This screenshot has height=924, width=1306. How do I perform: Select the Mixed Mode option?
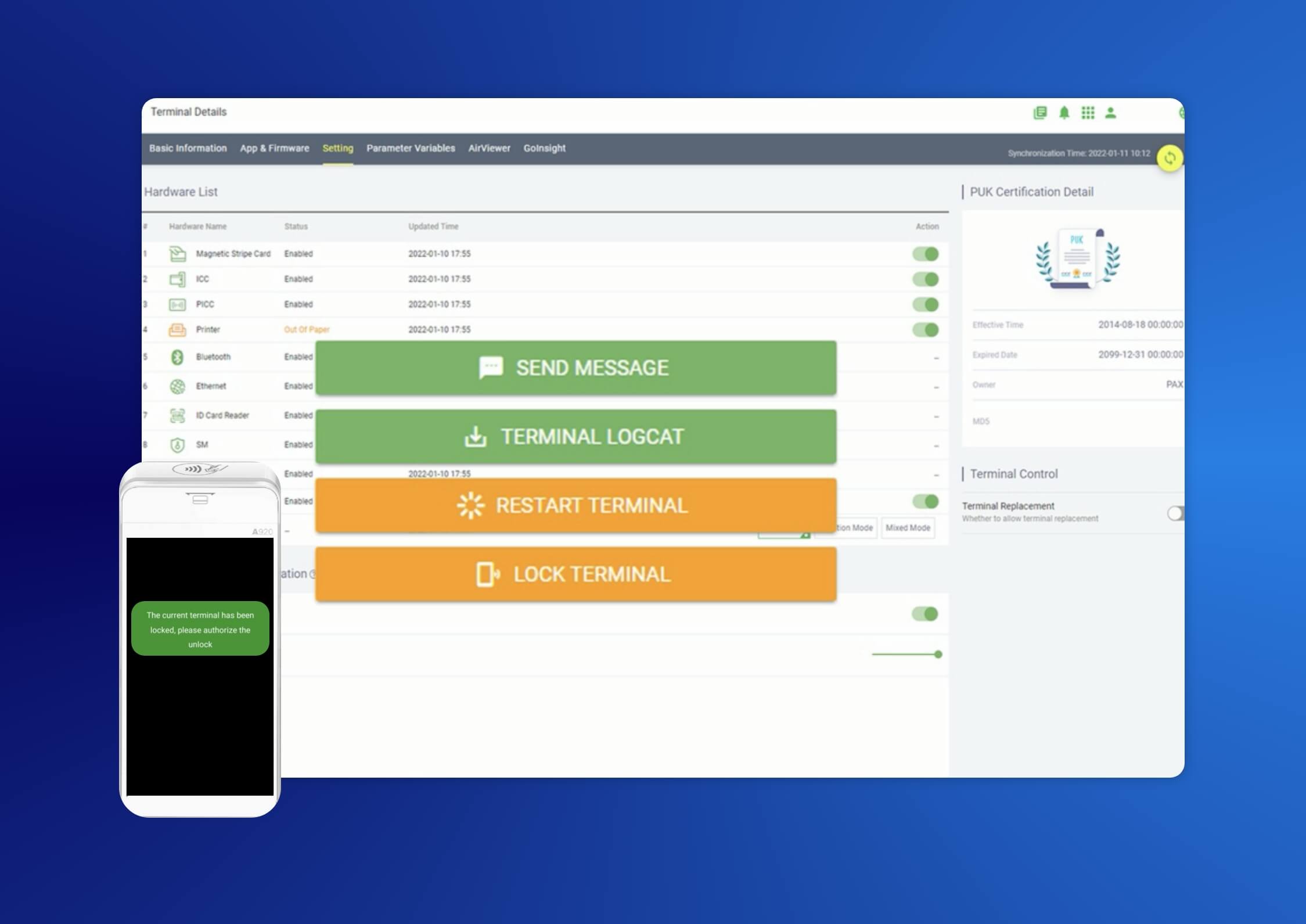click(x=908, y=528)
